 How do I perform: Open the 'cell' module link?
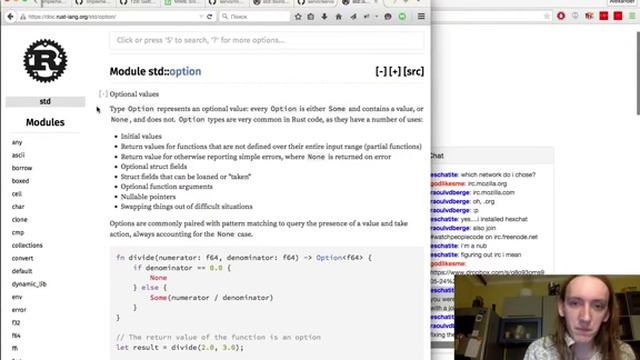click(17, 193)
